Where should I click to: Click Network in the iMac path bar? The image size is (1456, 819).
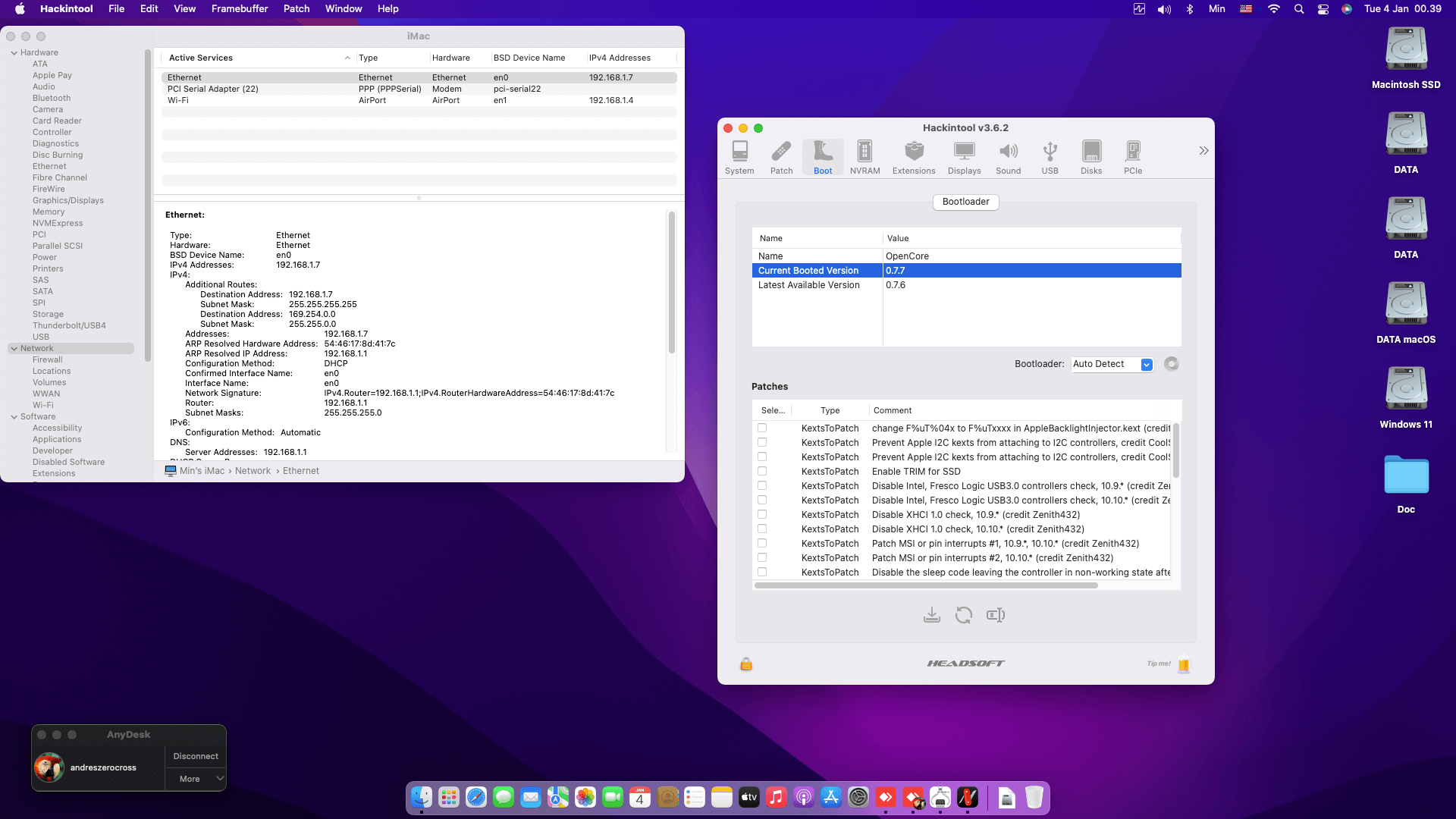[253, 471]
